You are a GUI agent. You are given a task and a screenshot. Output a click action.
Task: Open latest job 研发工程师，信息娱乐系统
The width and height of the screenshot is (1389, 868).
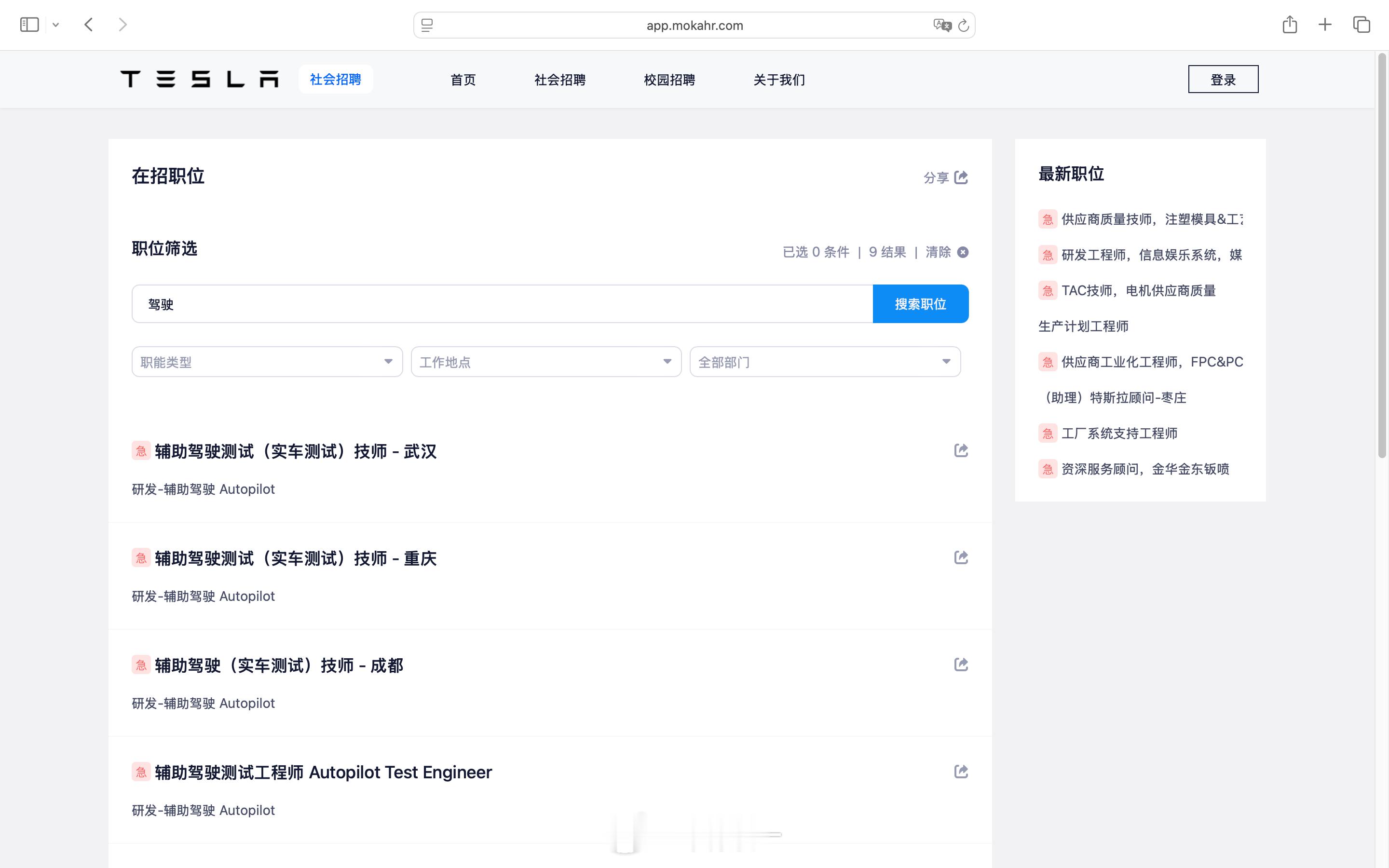point(1152,255)
